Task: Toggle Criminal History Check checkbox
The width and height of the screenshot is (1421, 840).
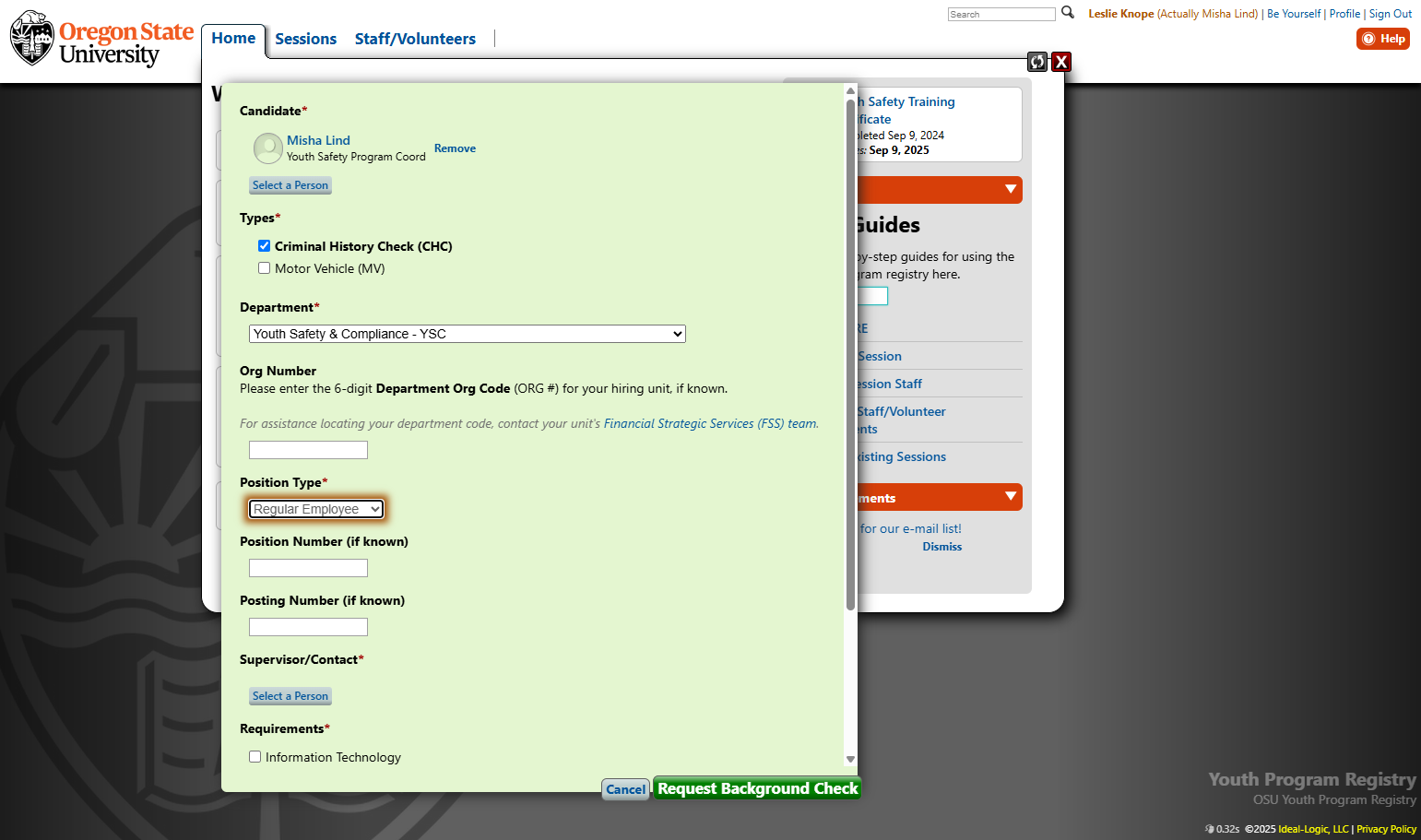Action: point(265,246)
